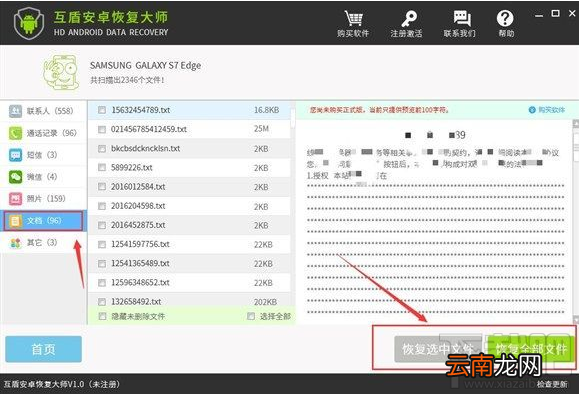
Task: Click SAMSUNG GALAXY S7 Edge device name
Action: coord(145,66)
